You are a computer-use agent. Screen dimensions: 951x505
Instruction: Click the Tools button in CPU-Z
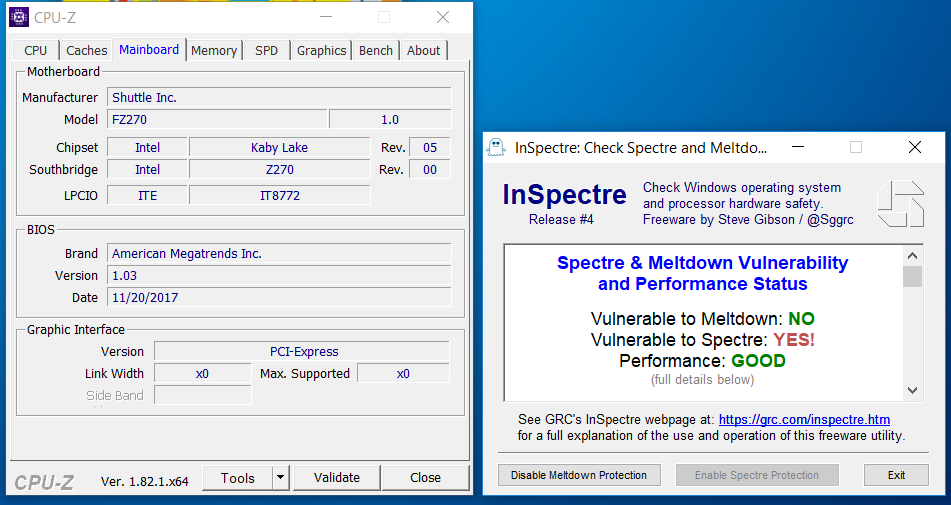coord(238,478)
